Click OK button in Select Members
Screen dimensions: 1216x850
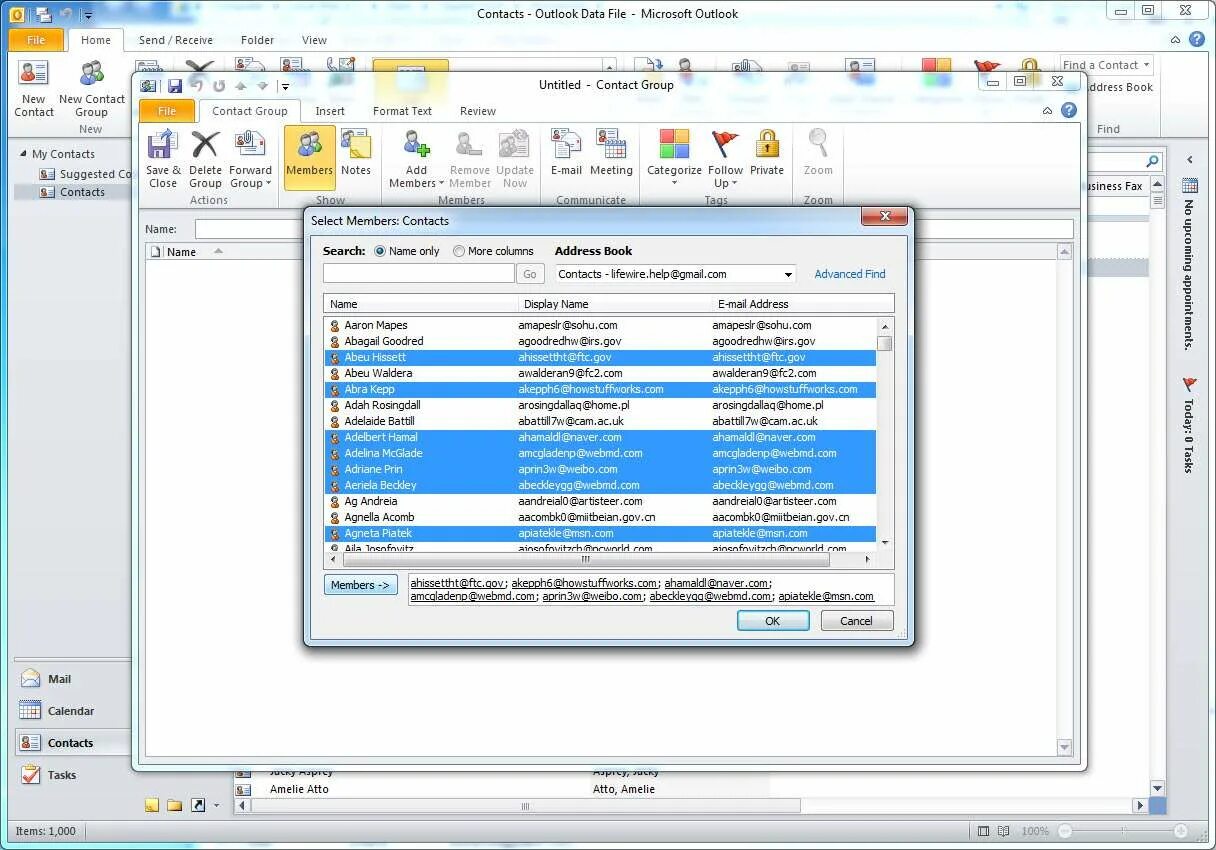(x=773, y=621)
